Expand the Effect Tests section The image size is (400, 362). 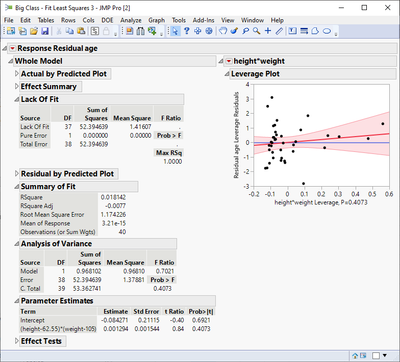[x=17, y=341]
